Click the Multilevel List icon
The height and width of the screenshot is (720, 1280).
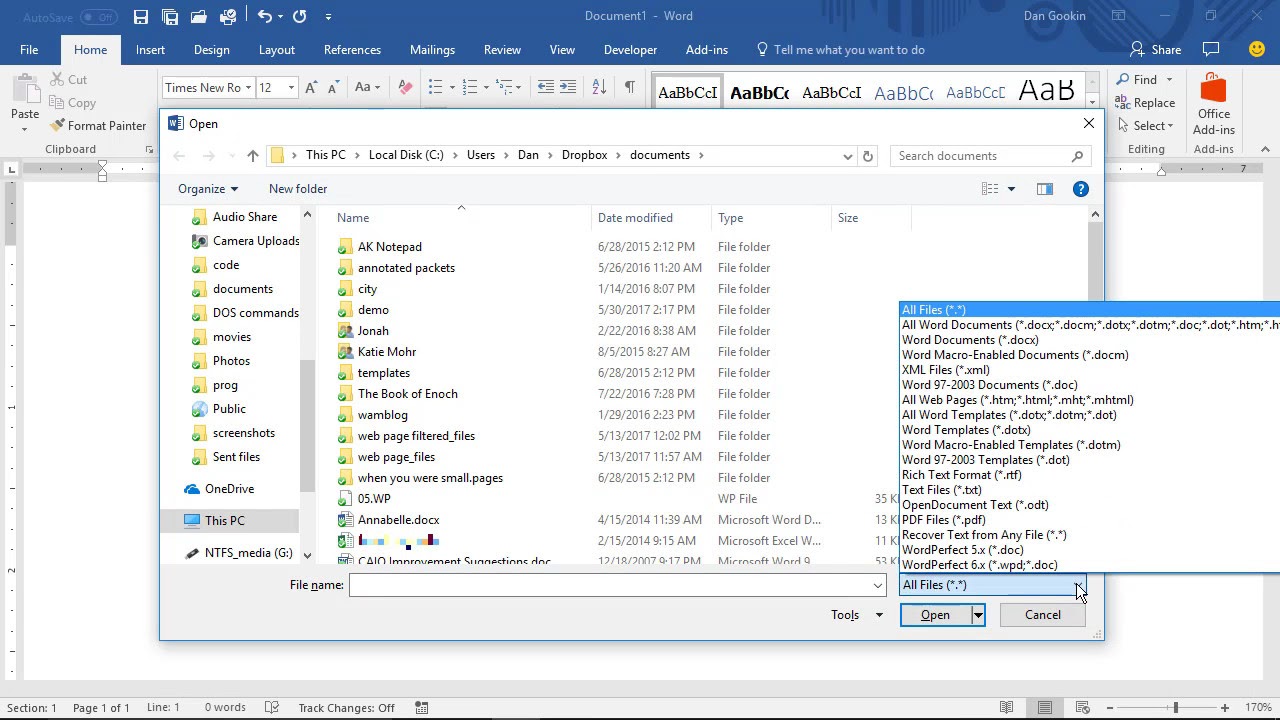pyautogui.click(x=504, y=87)
